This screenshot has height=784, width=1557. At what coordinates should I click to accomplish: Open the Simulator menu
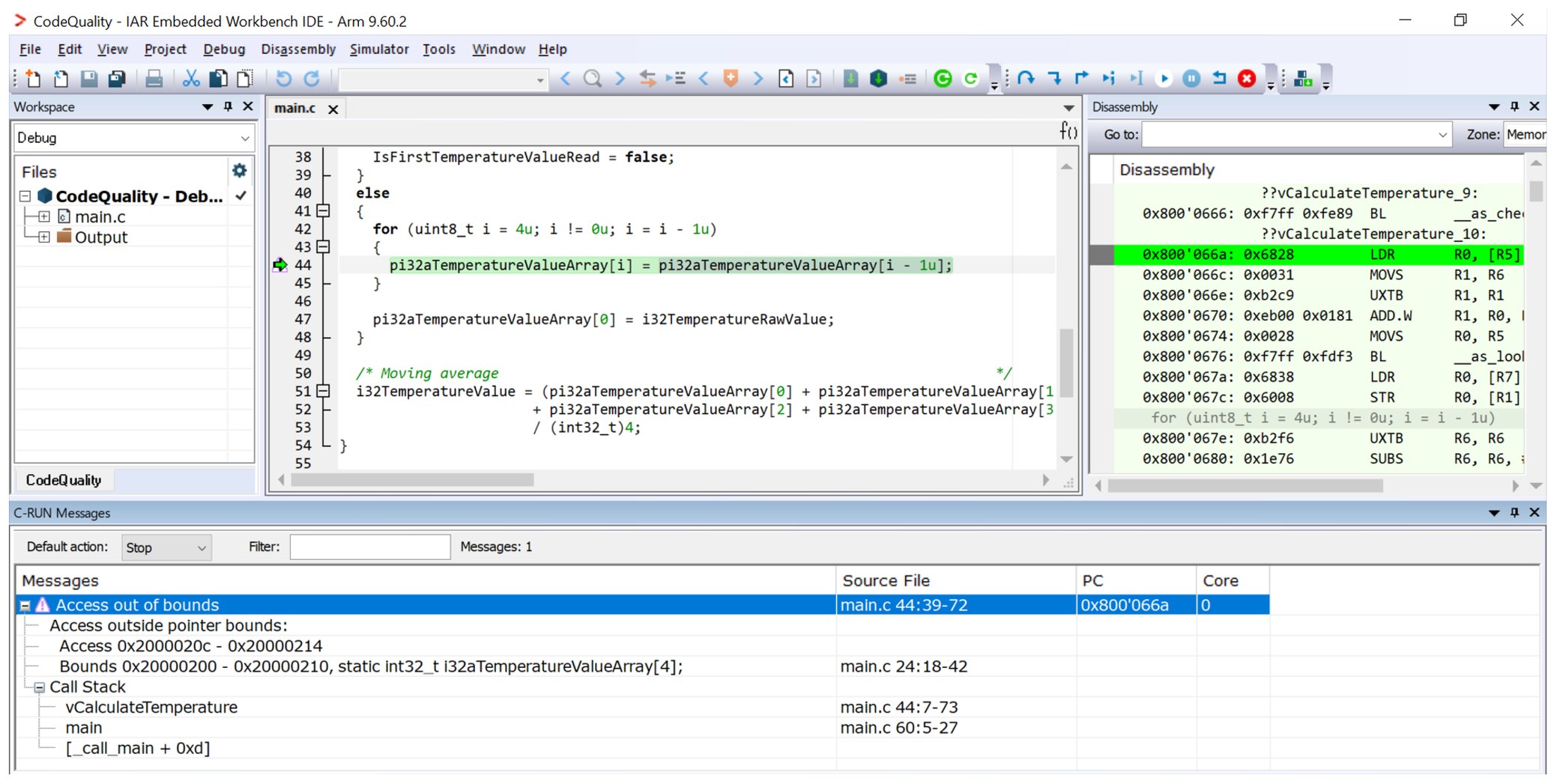pyautogui.click(x=379, y=49)
